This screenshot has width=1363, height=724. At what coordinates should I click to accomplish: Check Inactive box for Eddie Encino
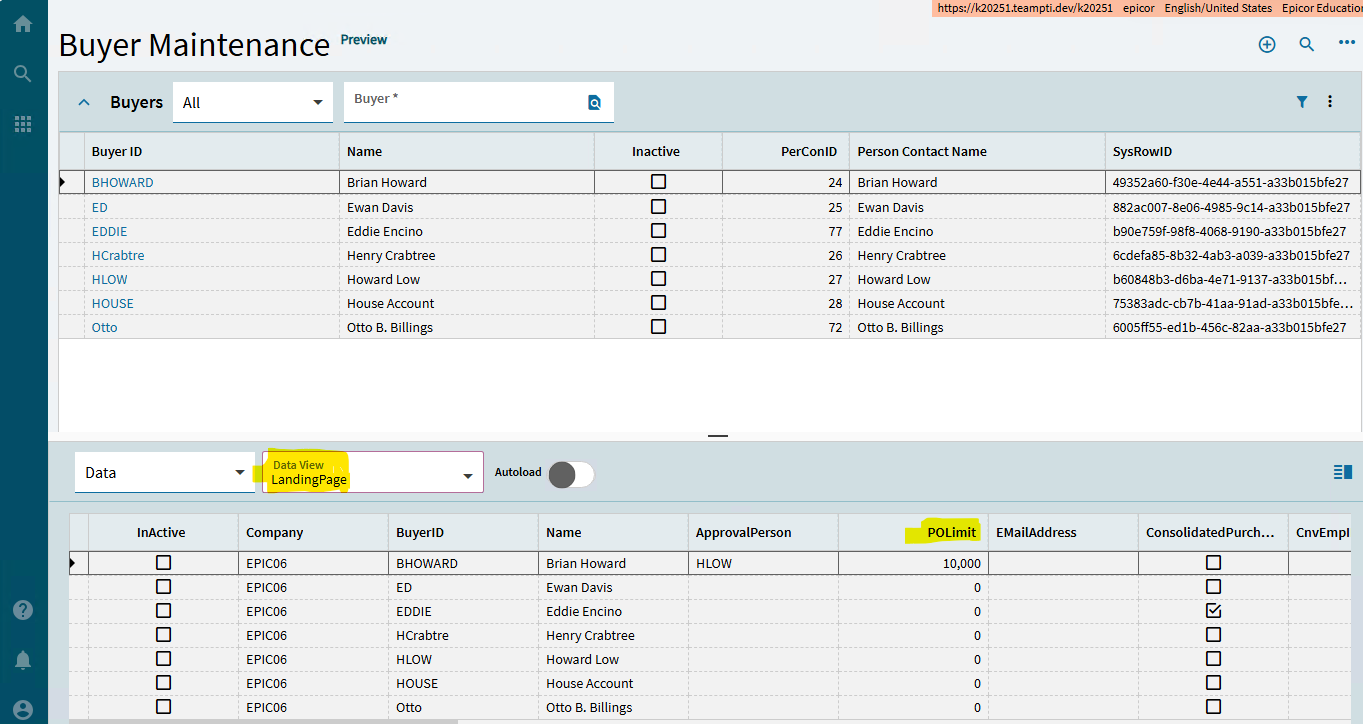(x=658, y=230)
